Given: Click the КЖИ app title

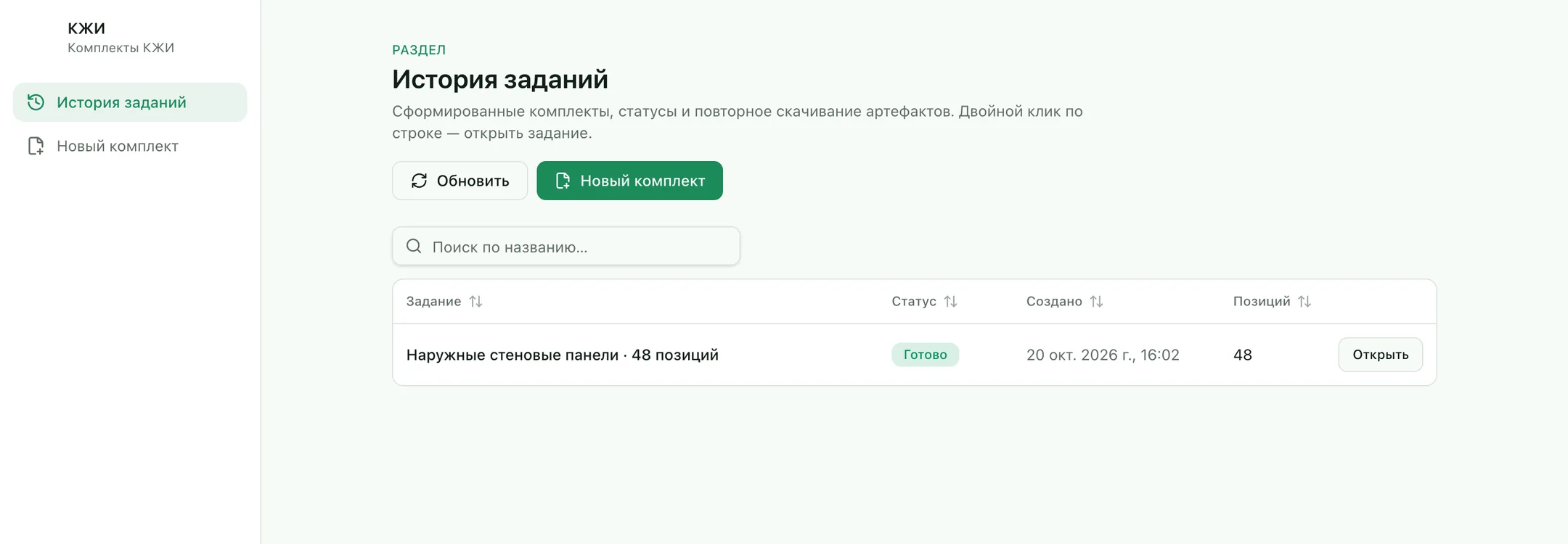Looking at the screenshot, I should [86, 28].
